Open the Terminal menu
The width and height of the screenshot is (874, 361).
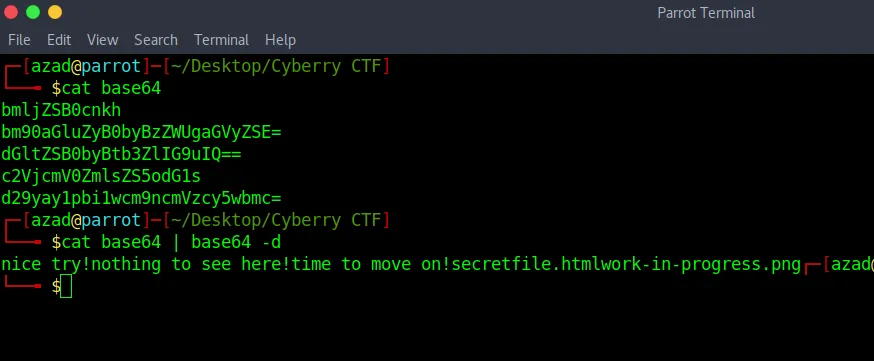(221, 40)
